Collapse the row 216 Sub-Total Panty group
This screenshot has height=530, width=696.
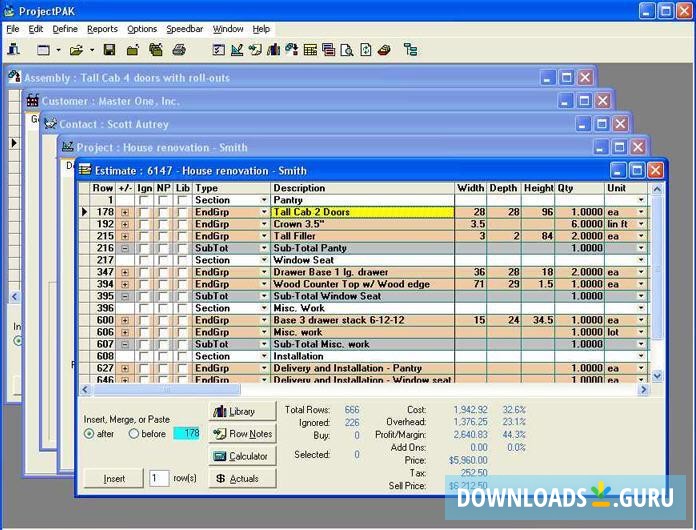125,248
